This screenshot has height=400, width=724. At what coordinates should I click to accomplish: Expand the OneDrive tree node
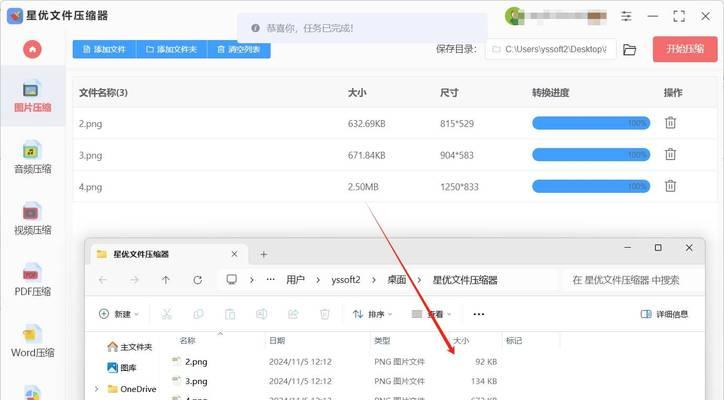point(97,389)
